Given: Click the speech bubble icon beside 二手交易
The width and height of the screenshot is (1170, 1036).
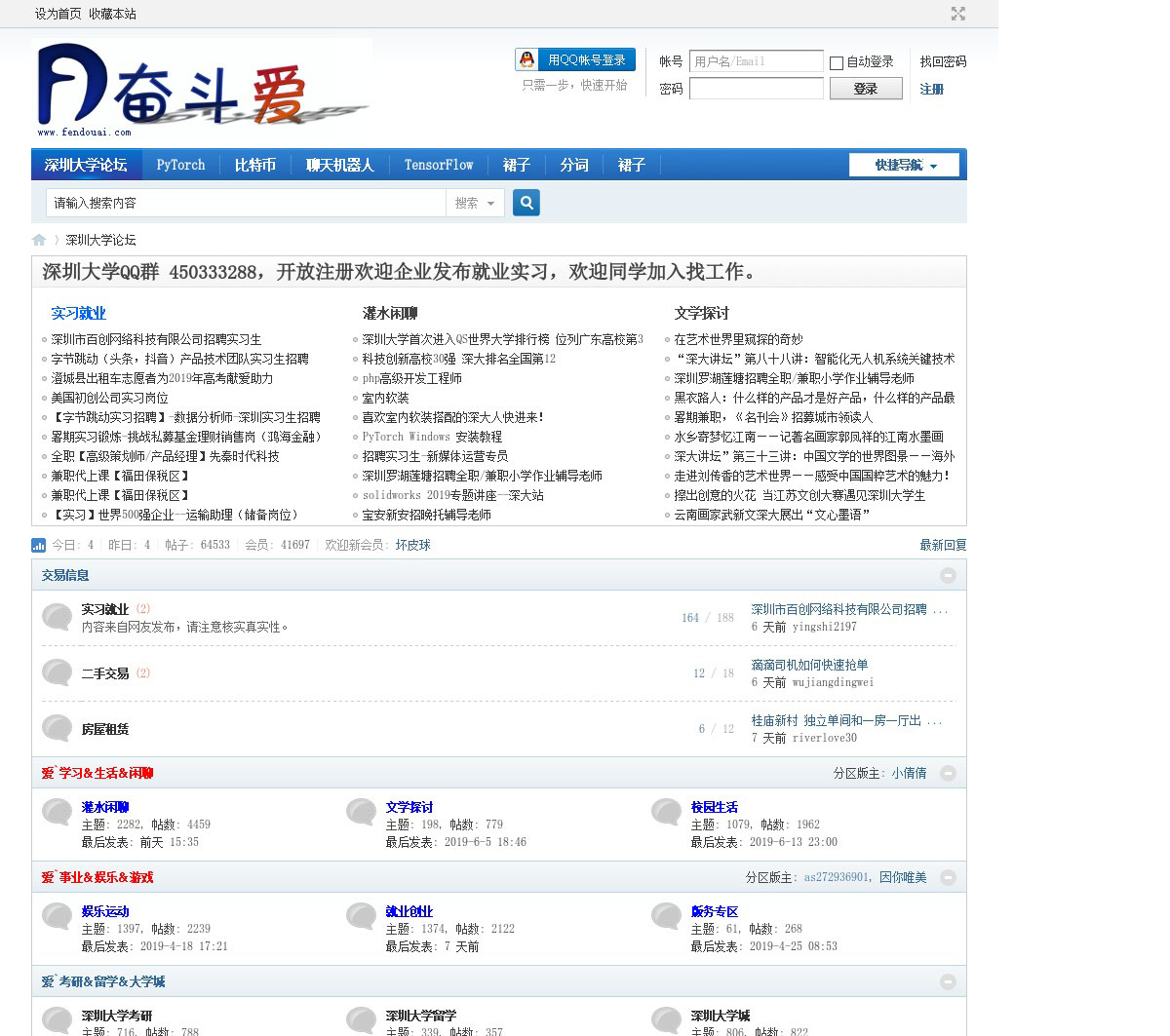Looking at the screenshot, I should pos(58,673).
